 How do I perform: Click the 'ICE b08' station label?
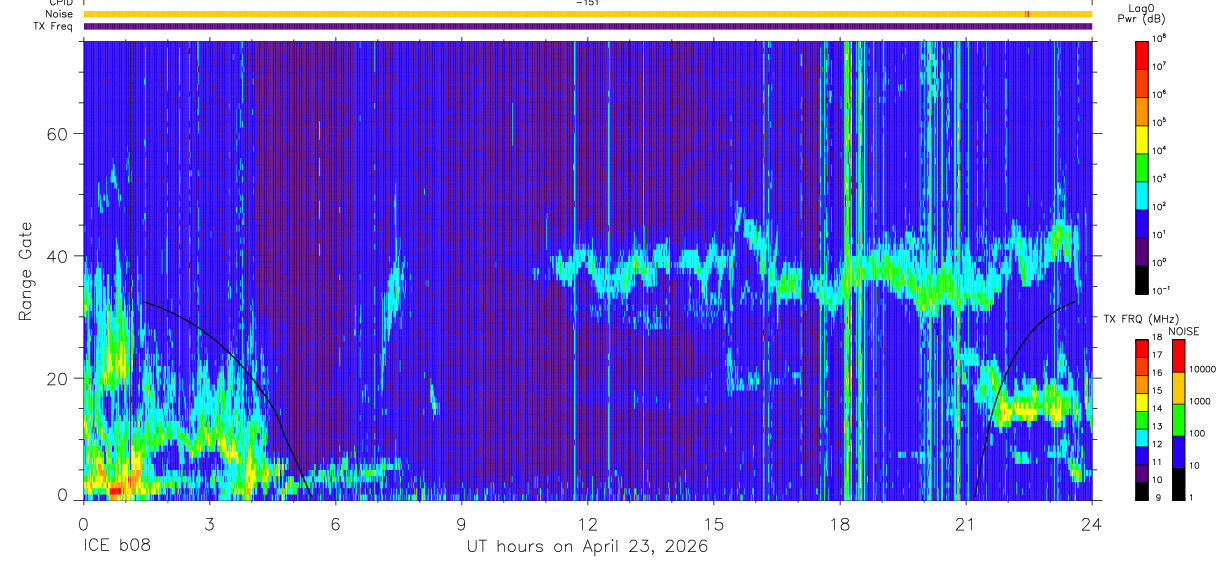coord(115,547)
